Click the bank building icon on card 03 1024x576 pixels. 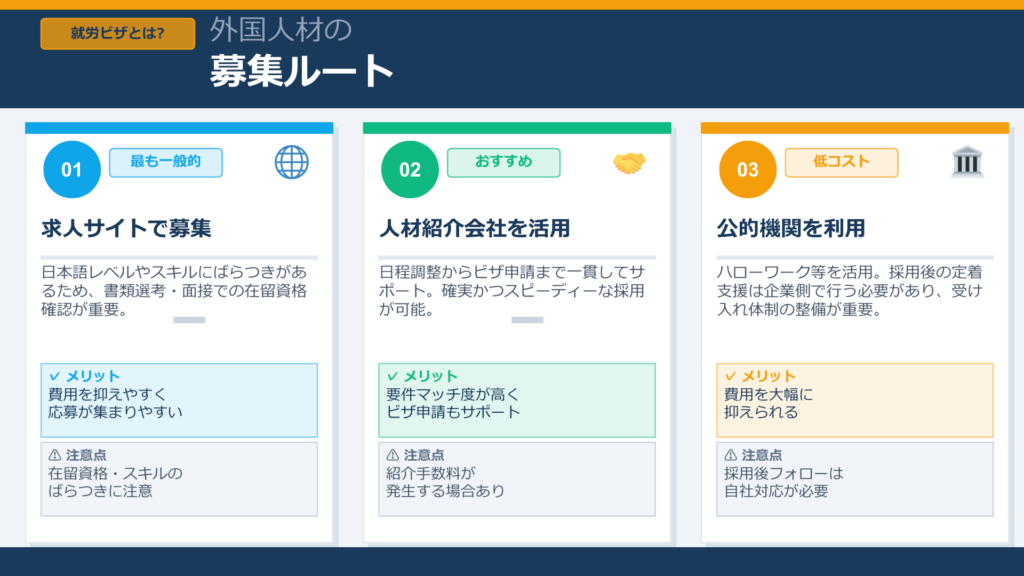click(967, 162)
